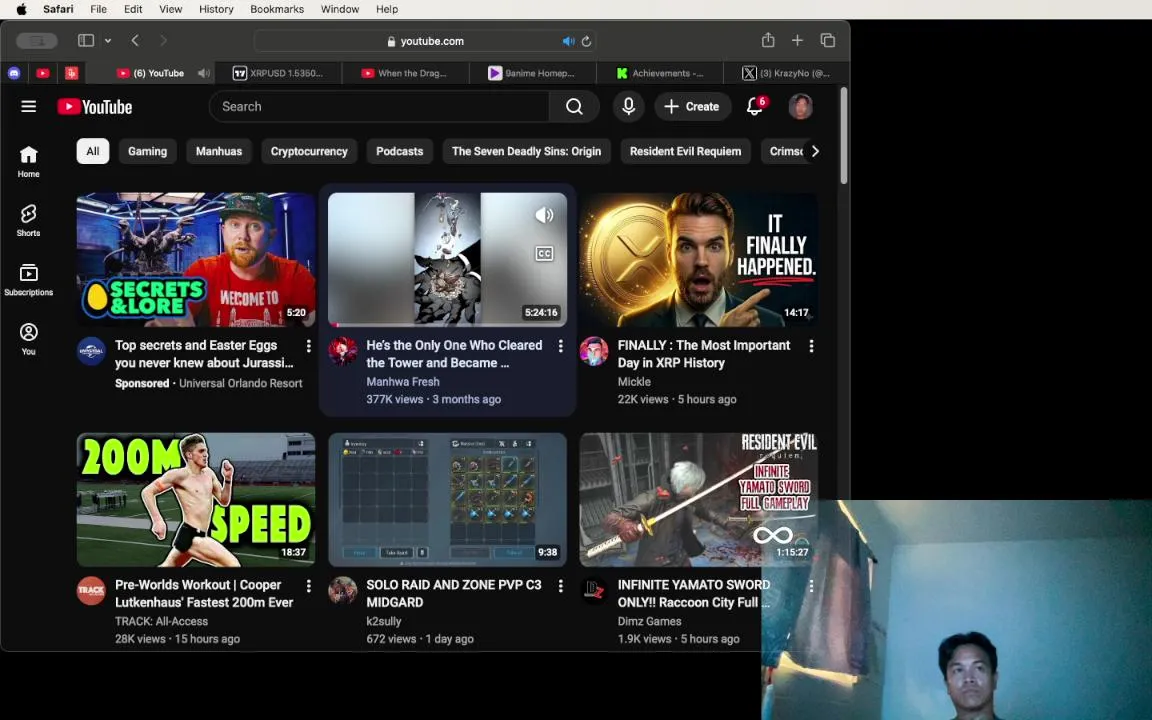Toggle the Safari sidebar
1152x720 pixels.
point(86,40)
